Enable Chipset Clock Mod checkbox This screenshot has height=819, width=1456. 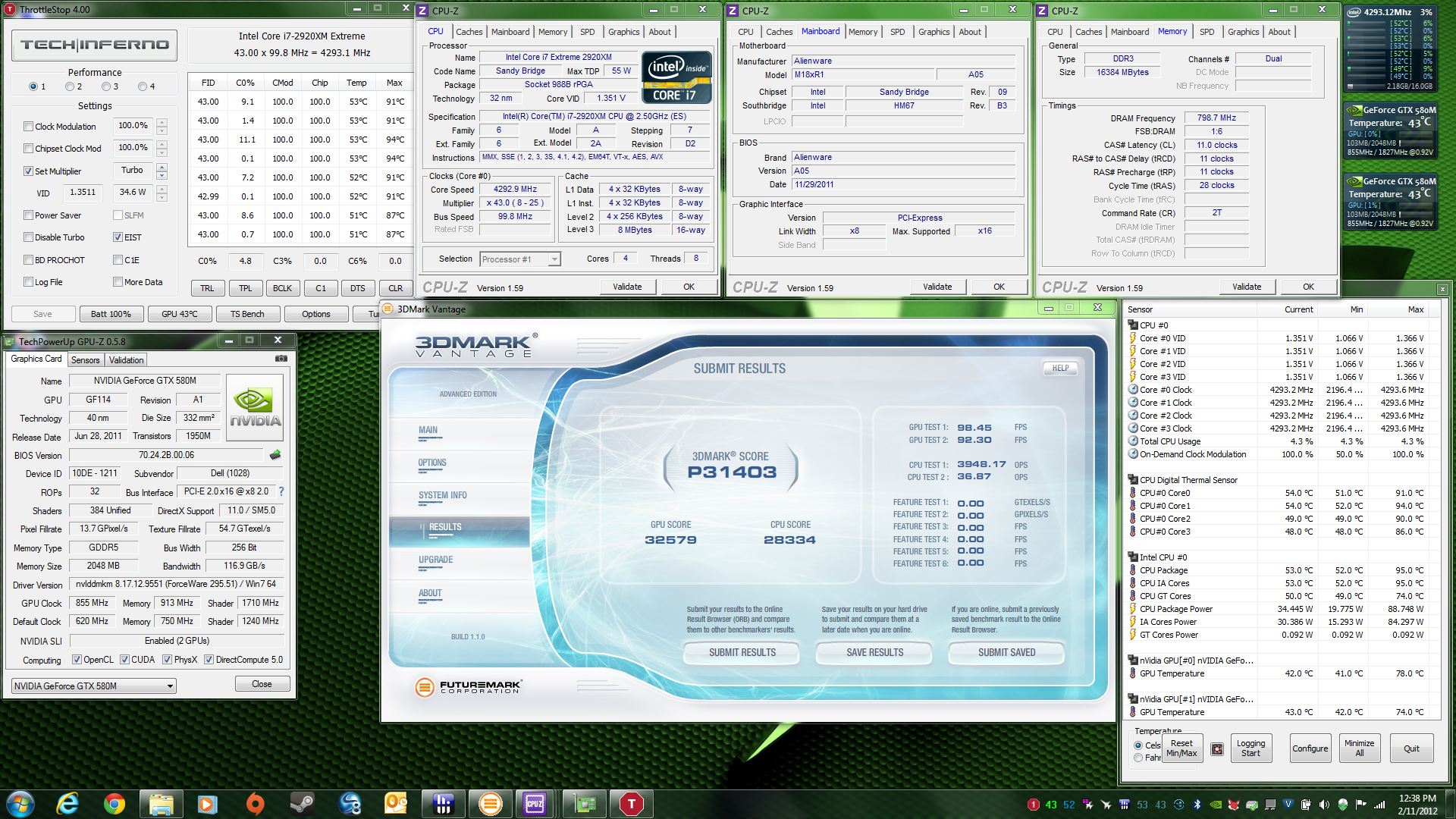click(28, 149)
